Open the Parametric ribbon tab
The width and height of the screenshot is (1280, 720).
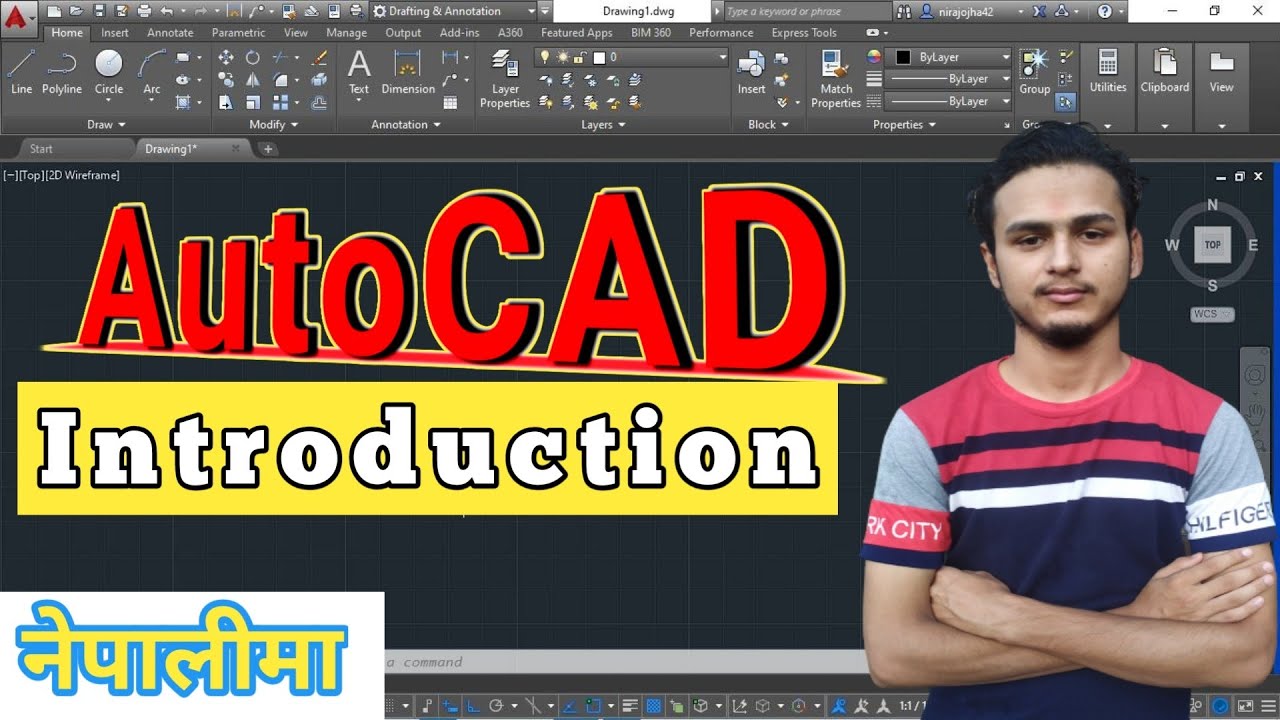pyautogui.click(x=239, y=32)
